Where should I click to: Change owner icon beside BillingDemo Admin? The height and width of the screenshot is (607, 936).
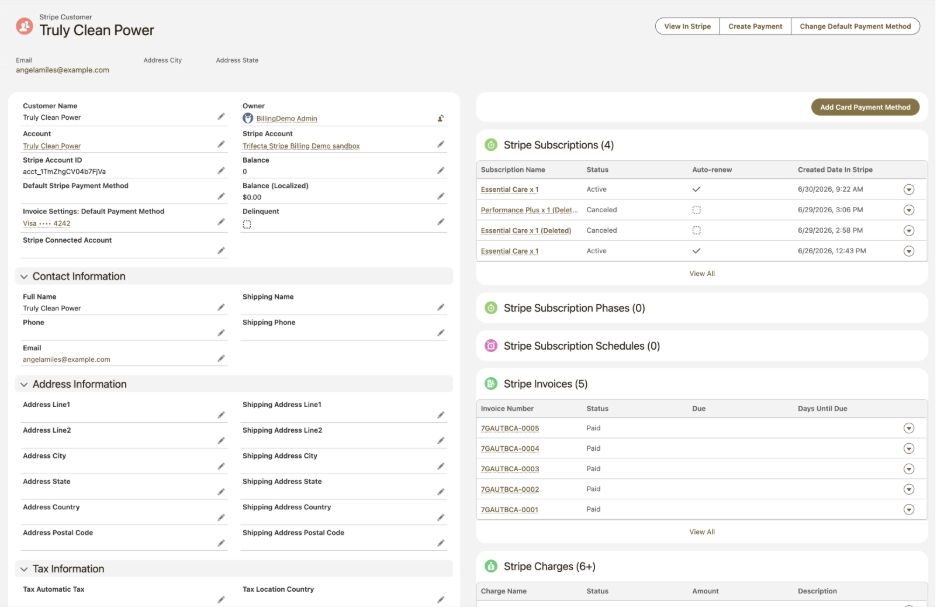[441, 118]
